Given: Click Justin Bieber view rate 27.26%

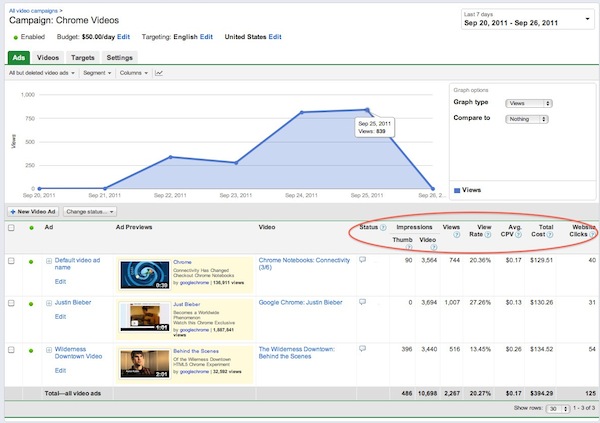Looking at the screenshot, I should [480, 302].
